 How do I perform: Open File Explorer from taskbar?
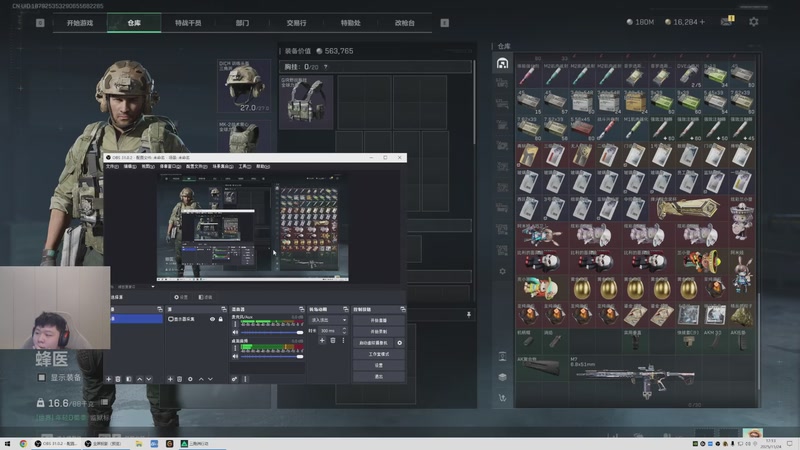coord(139,444)
